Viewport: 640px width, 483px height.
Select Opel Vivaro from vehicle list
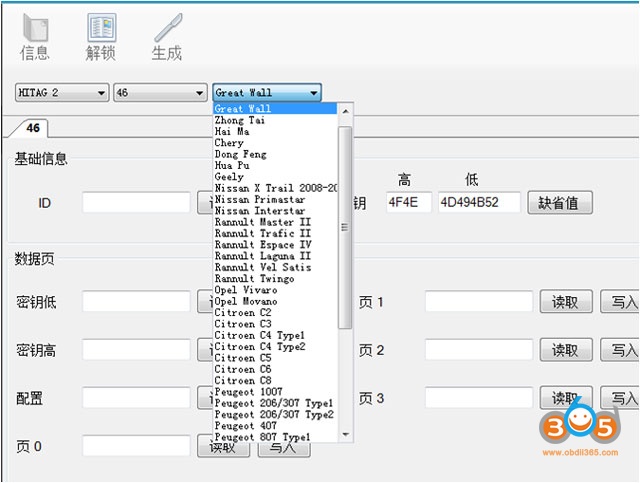(x=246, y=290)
